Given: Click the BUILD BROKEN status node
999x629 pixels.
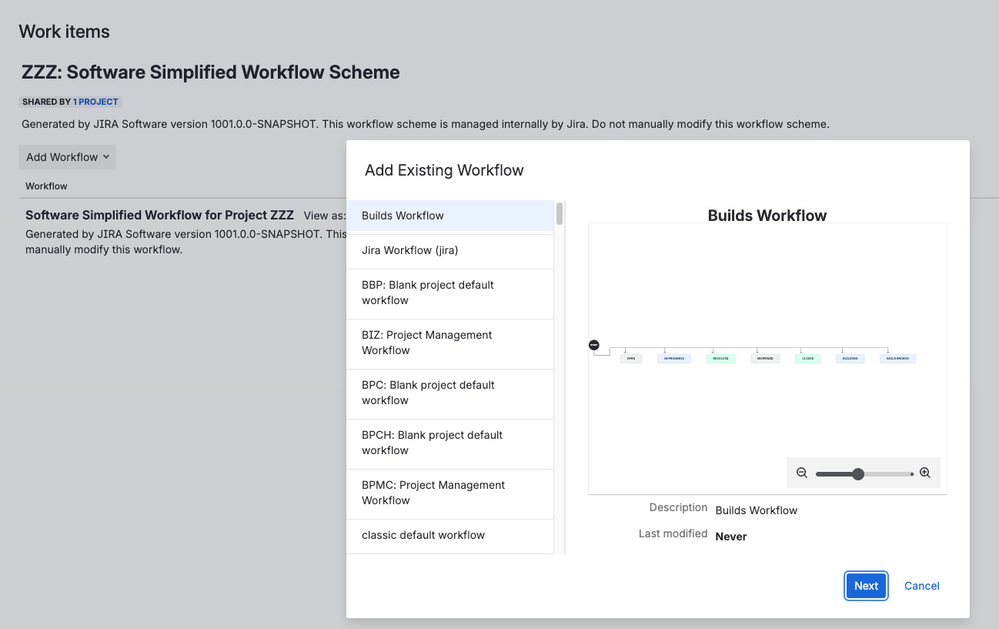Looking at the screenshot, I should [x=897, y=358].
